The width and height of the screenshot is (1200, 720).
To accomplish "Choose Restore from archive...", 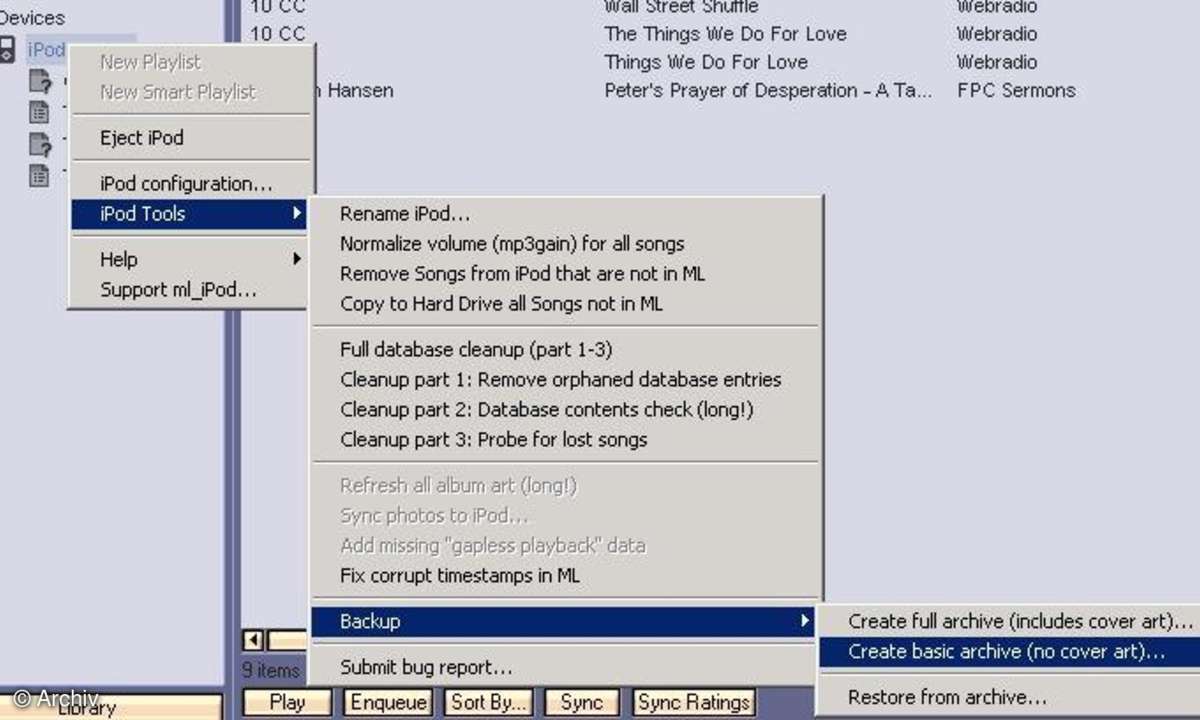I will (x=947, y=698).
